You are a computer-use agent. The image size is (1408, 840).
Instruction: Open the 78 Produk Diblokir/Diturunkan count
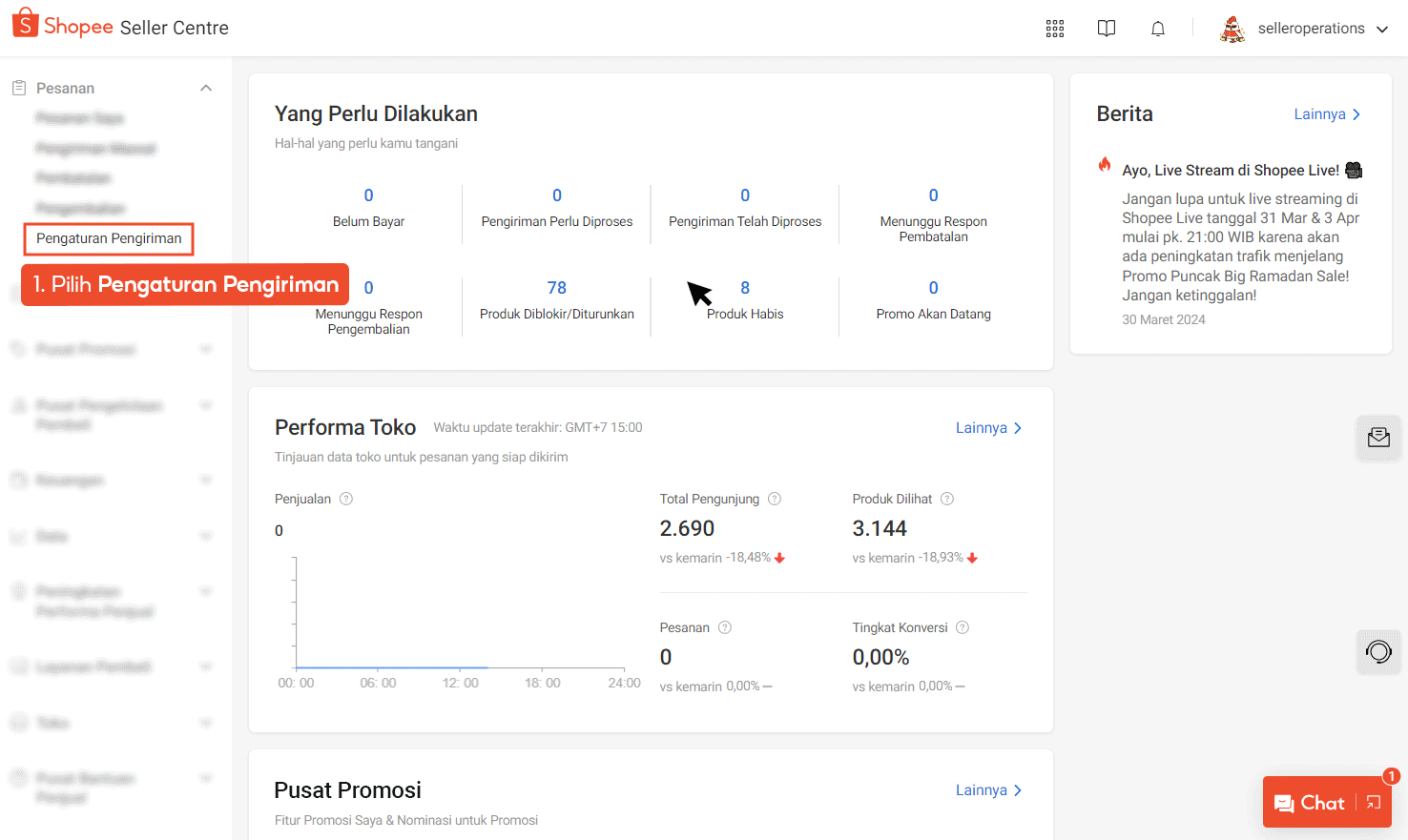coord(557,288)
